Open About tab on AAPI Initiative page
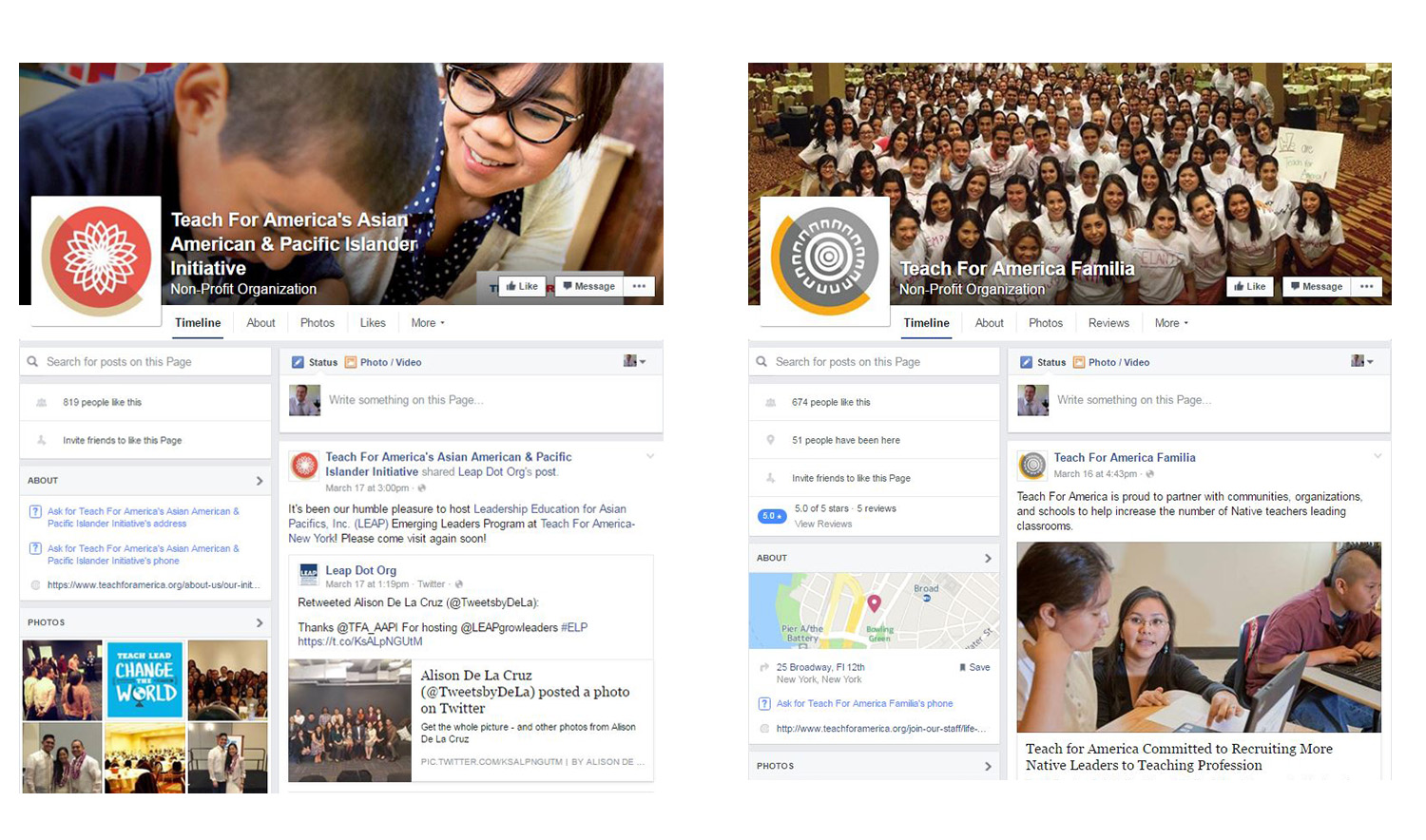 260,323
